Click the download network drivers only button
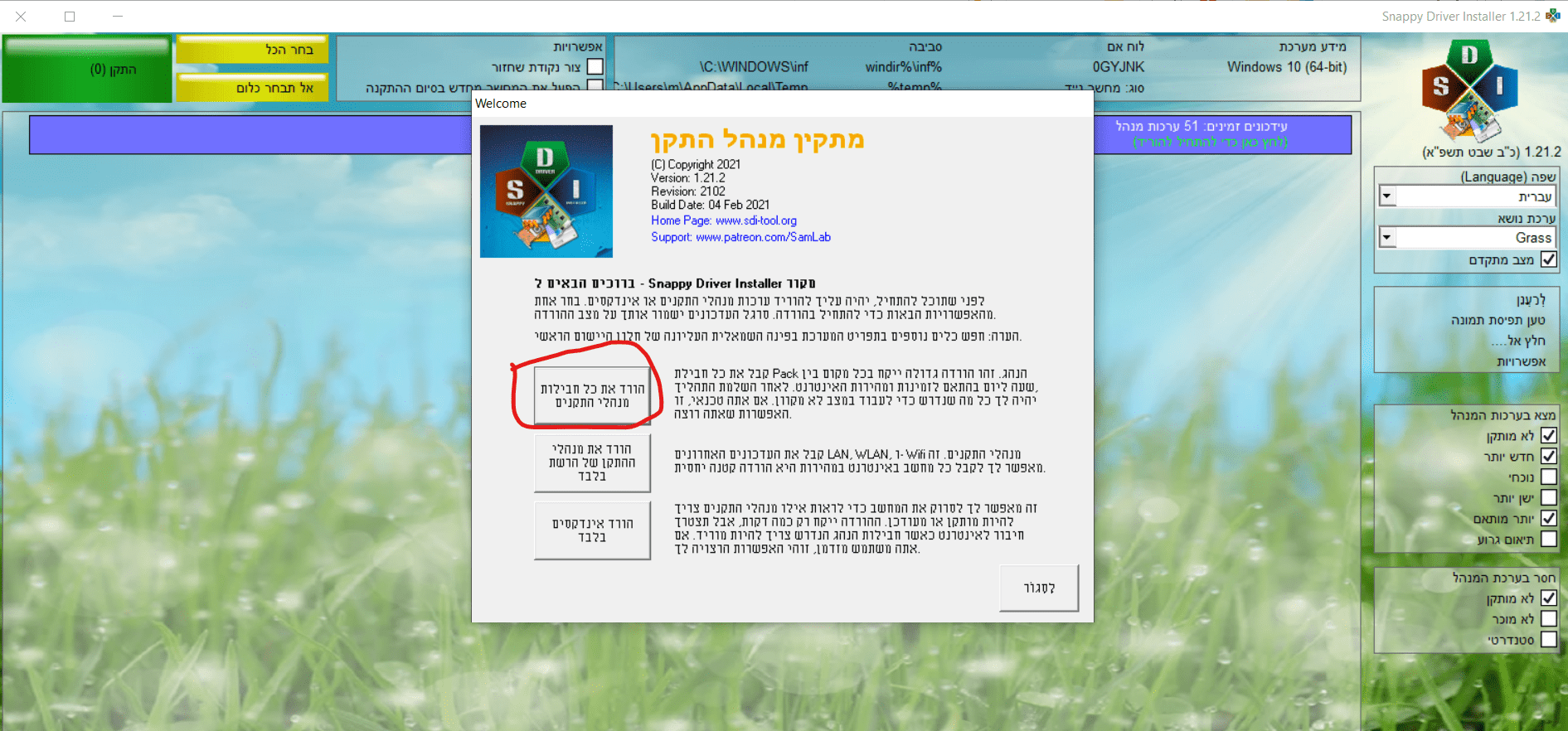 tap(592, 462)
